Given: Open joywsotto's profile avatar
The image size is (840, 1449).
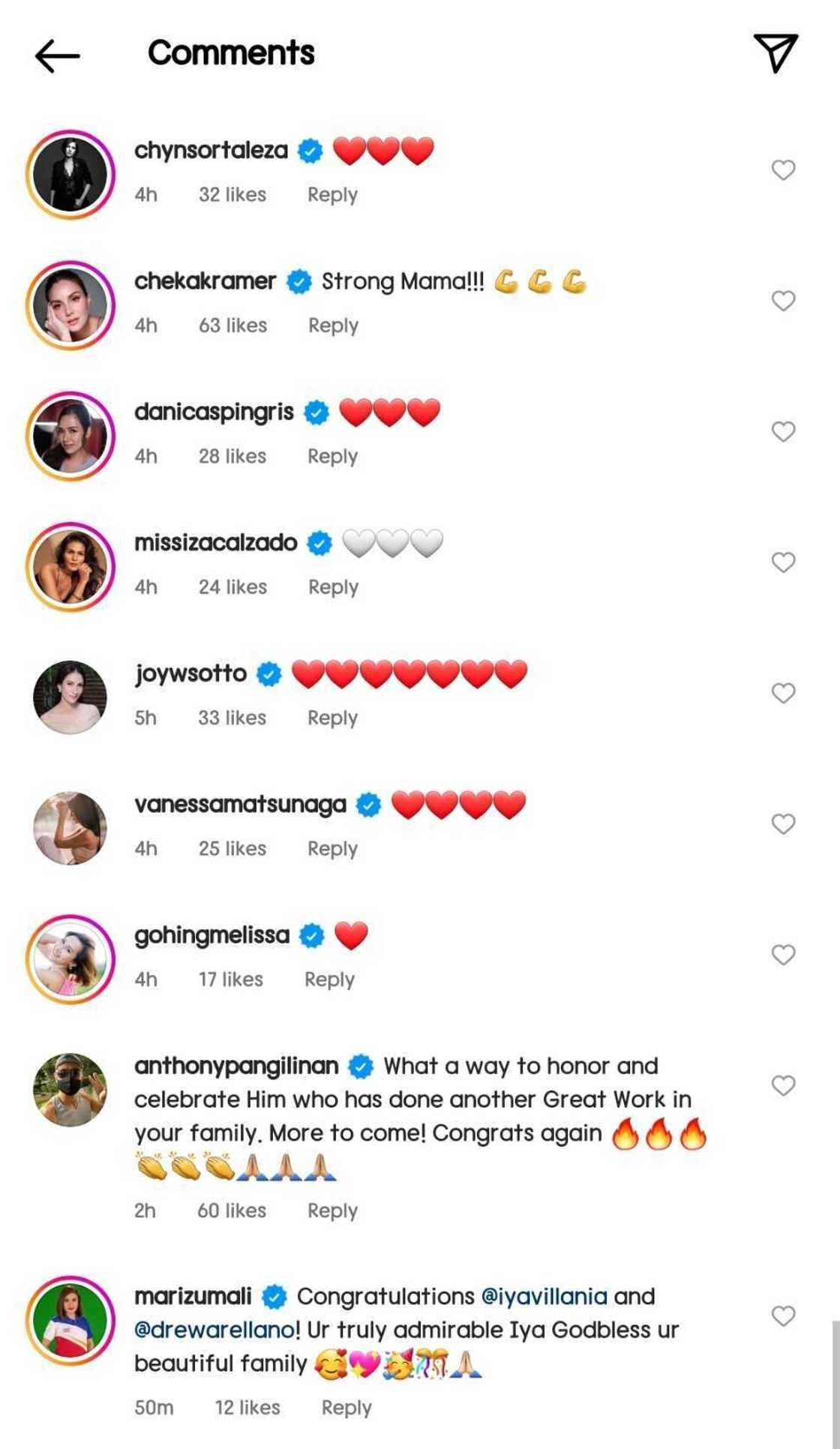Looking at the screenshot, I should pos(70,697).
